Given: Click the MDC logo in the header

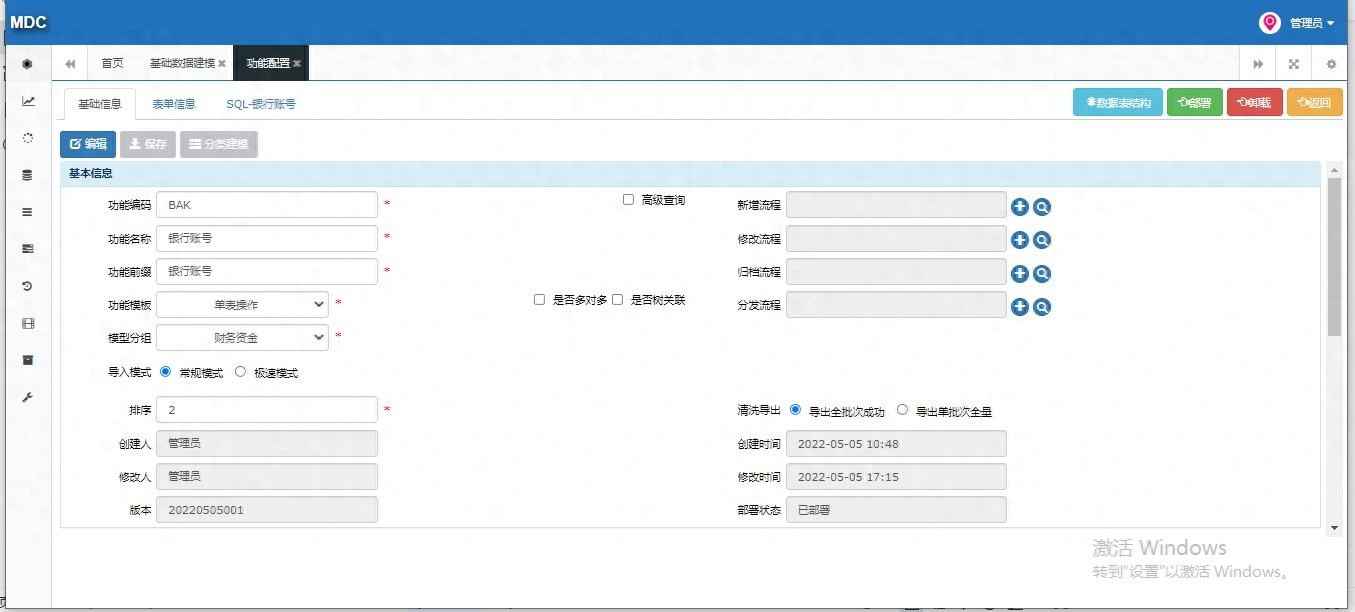Looking at the screenshot, I should coord(29,22).
